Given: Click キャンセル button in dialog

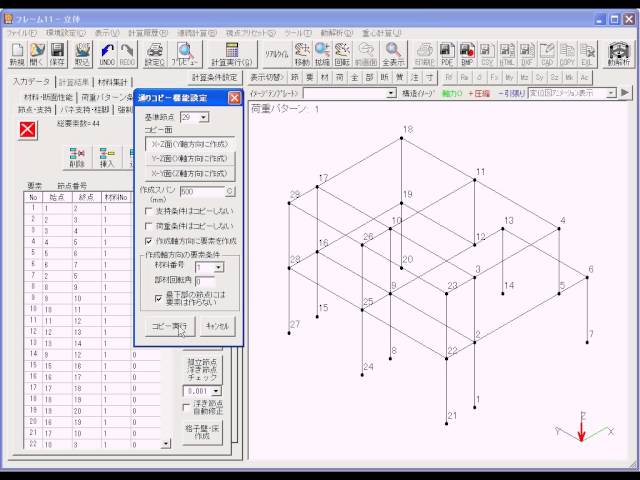Looking at the screenshot, I should pyautogui.click(x=217, y=326).
